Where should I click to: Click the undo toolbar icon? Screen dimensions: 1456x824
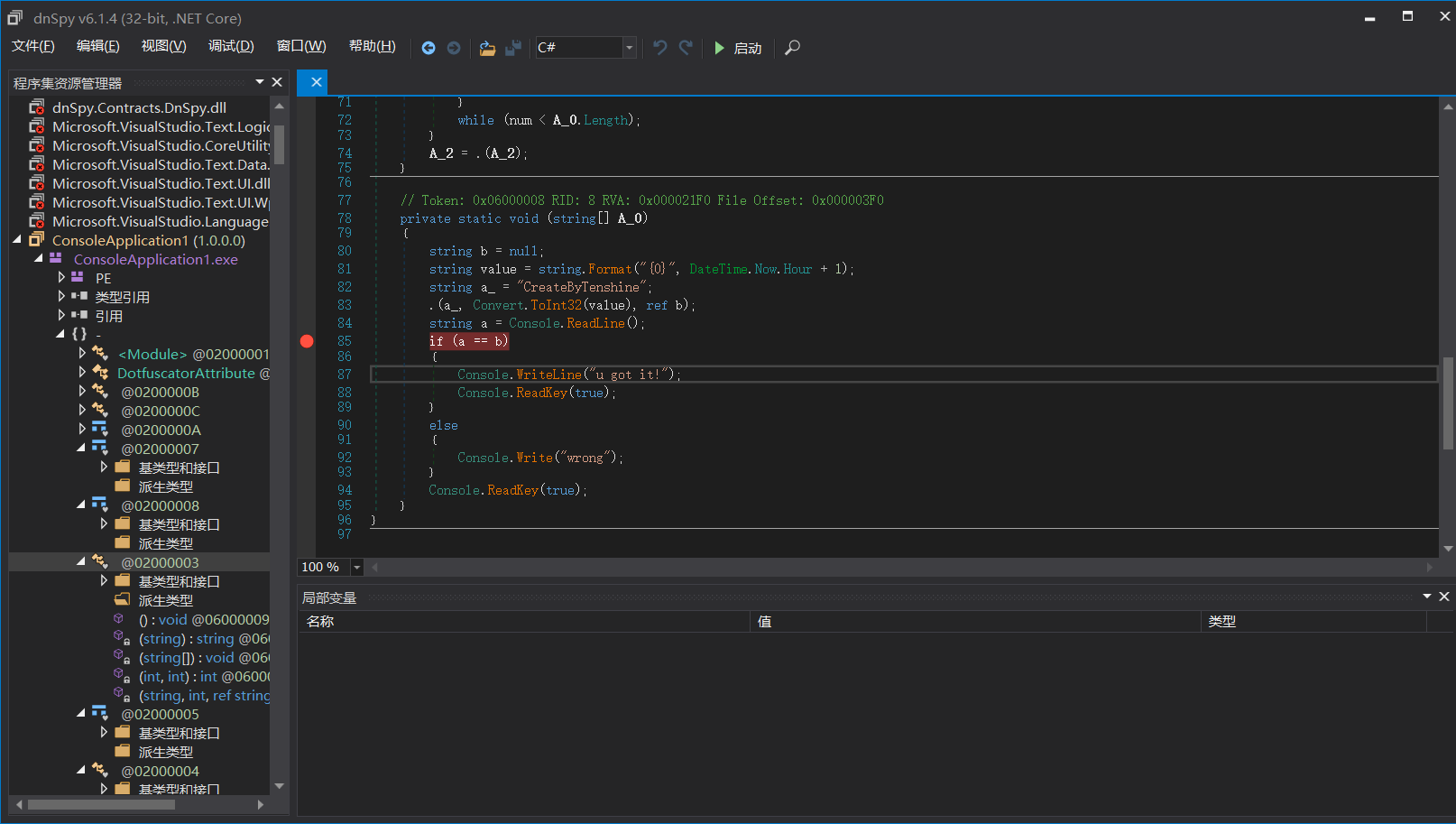[660, 48]
